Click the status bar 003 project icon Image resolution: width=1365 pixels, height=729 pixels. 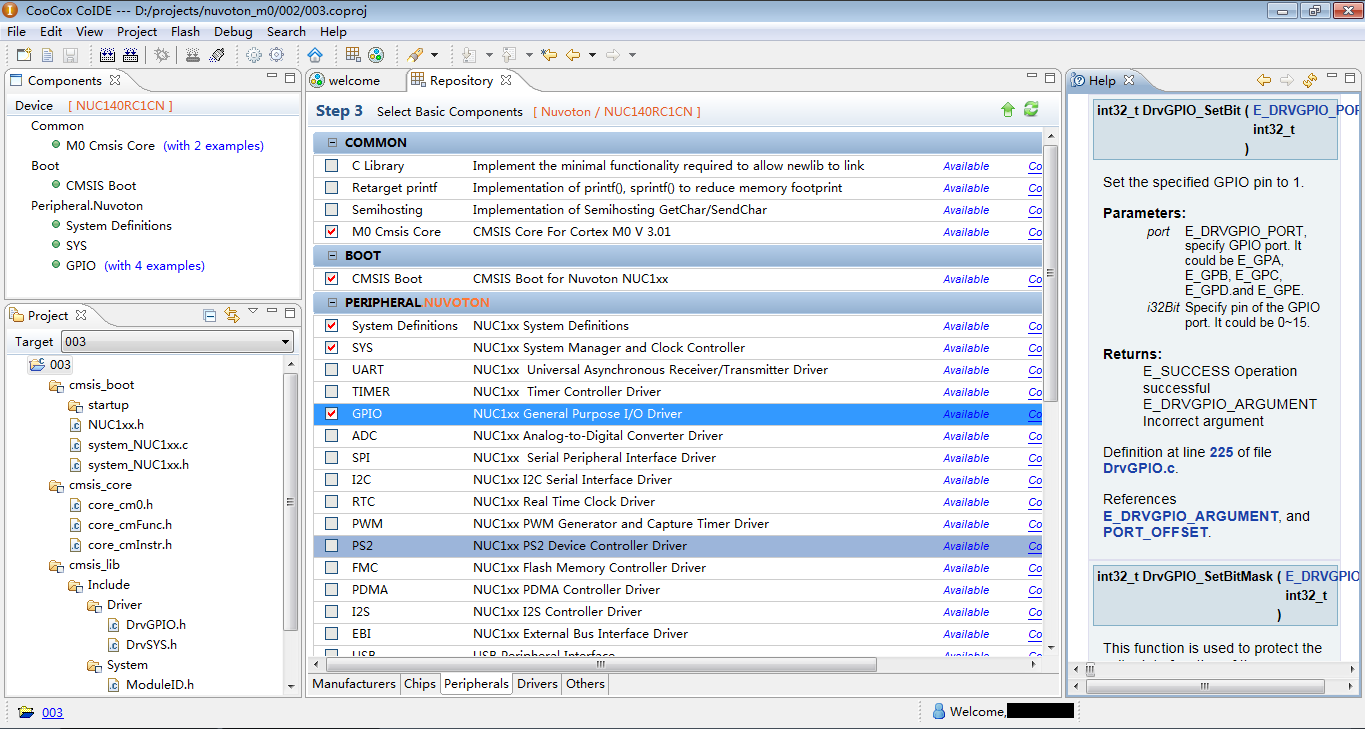point(26,712)
